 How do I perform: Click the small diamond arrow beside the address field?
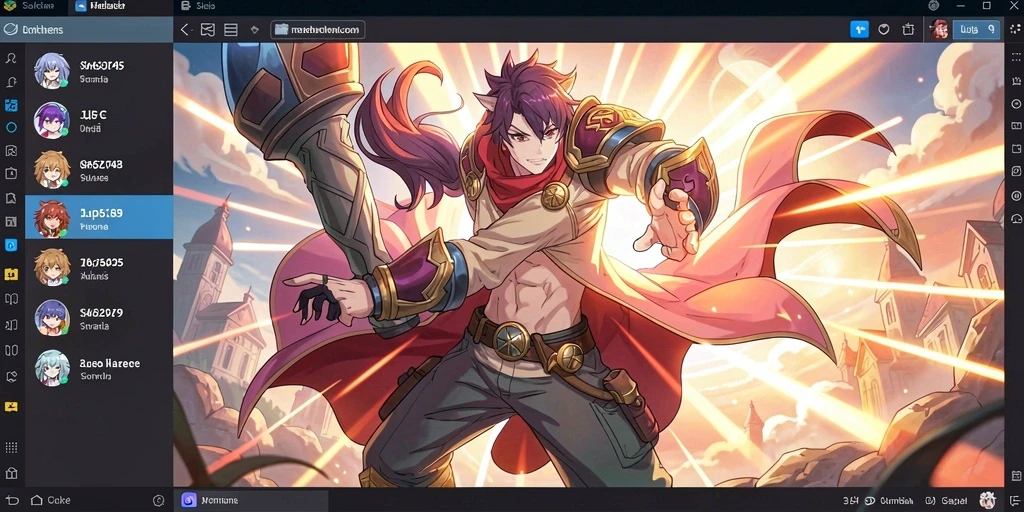point(255,30)
